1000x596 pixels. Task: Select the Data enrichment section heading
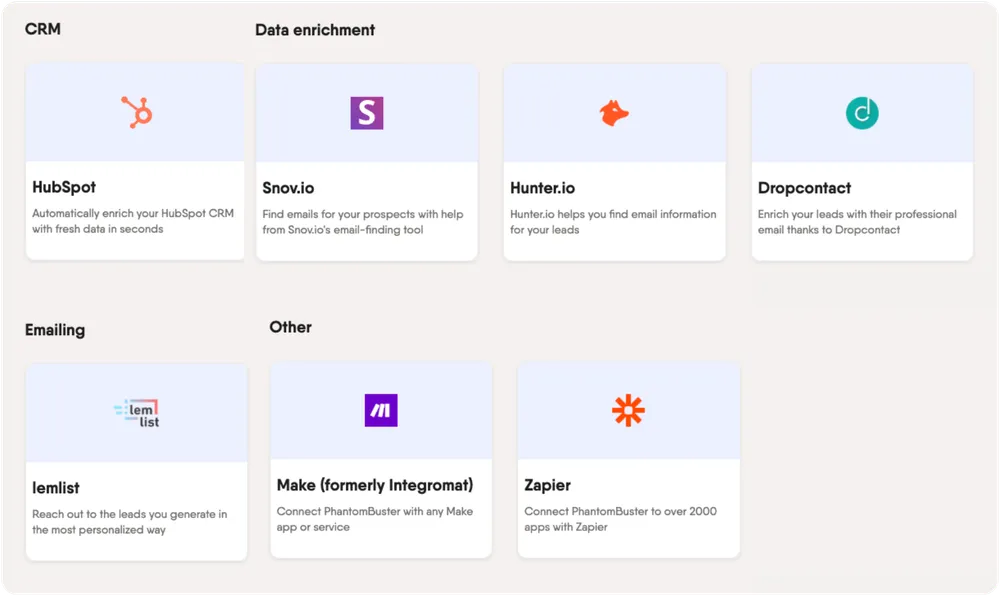click(315, 30)
